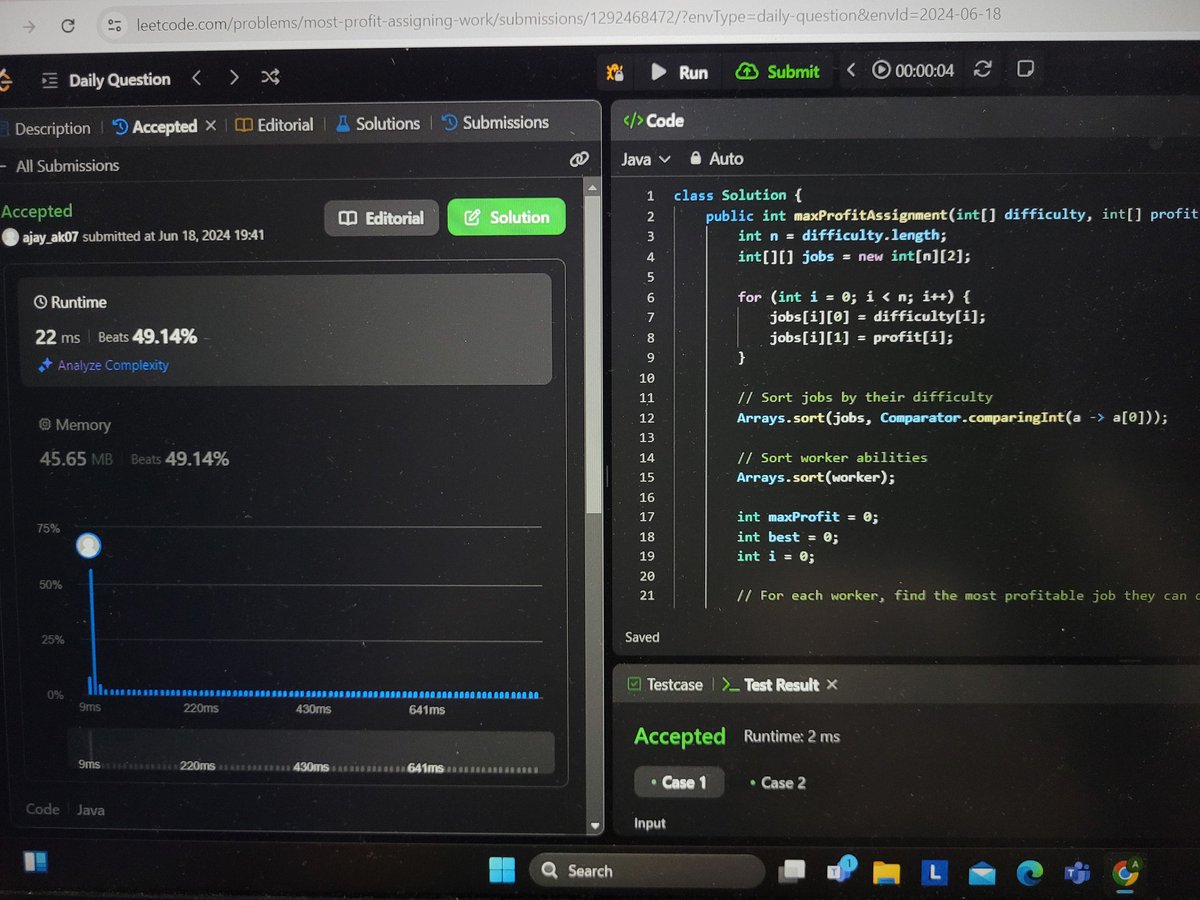The width and height of the screenshot is (1200, 900).
Task: Open the Solutions tab
Action: [377, 124]
